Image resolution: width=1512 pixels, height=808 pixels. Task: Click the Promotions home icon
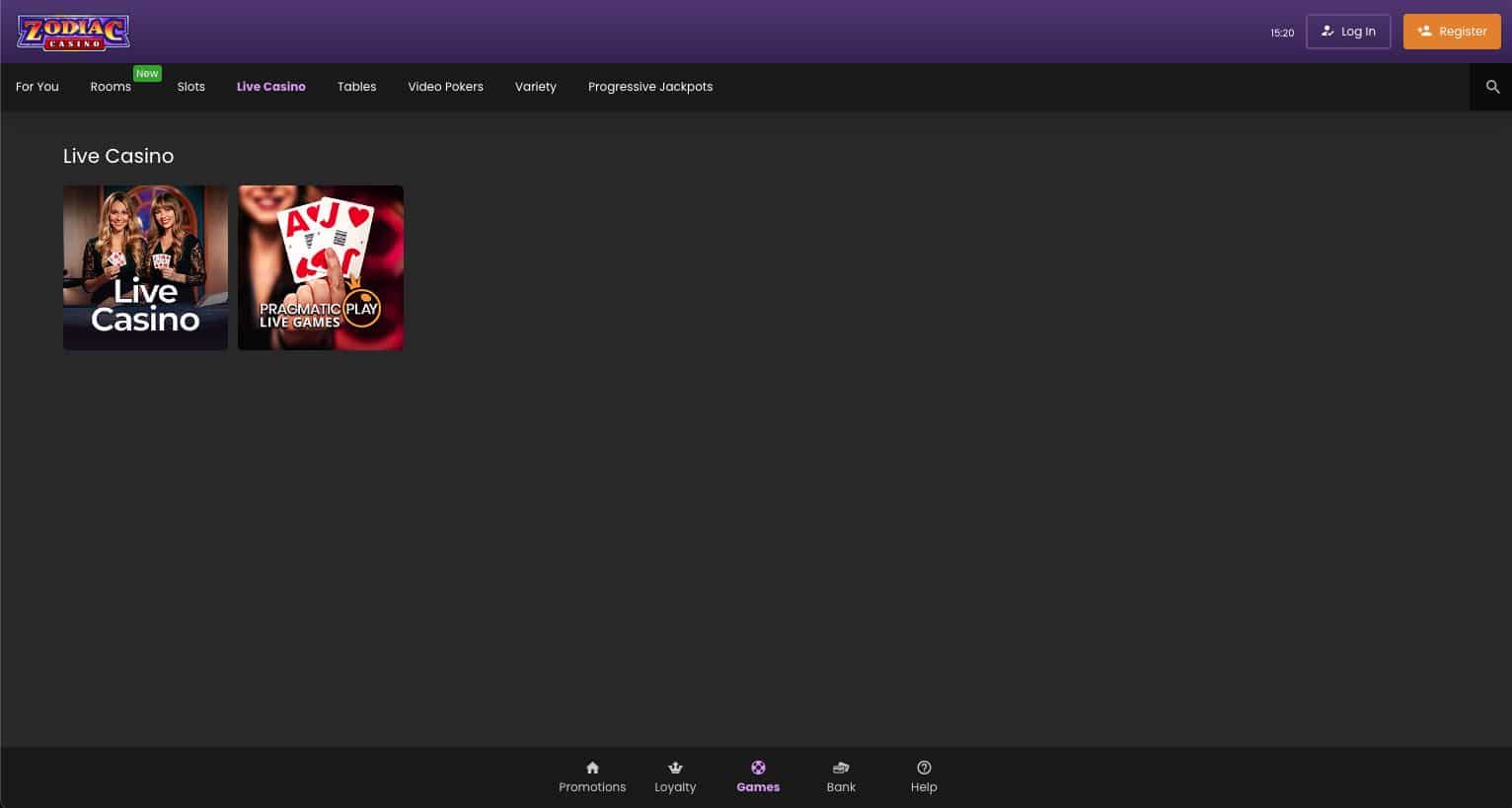tap(592, 768)
